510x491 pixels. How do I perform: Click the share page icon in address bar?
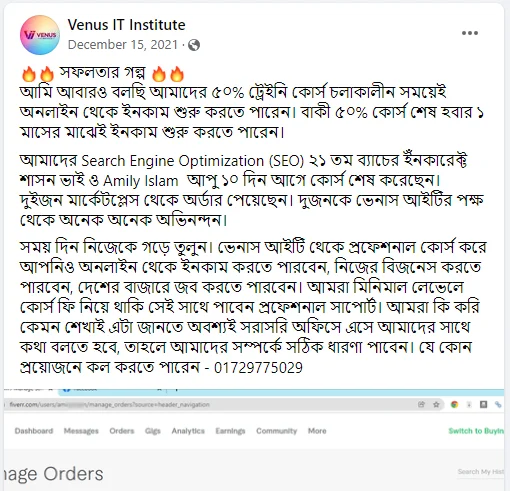pyautogui.click(x=421, y=404)
